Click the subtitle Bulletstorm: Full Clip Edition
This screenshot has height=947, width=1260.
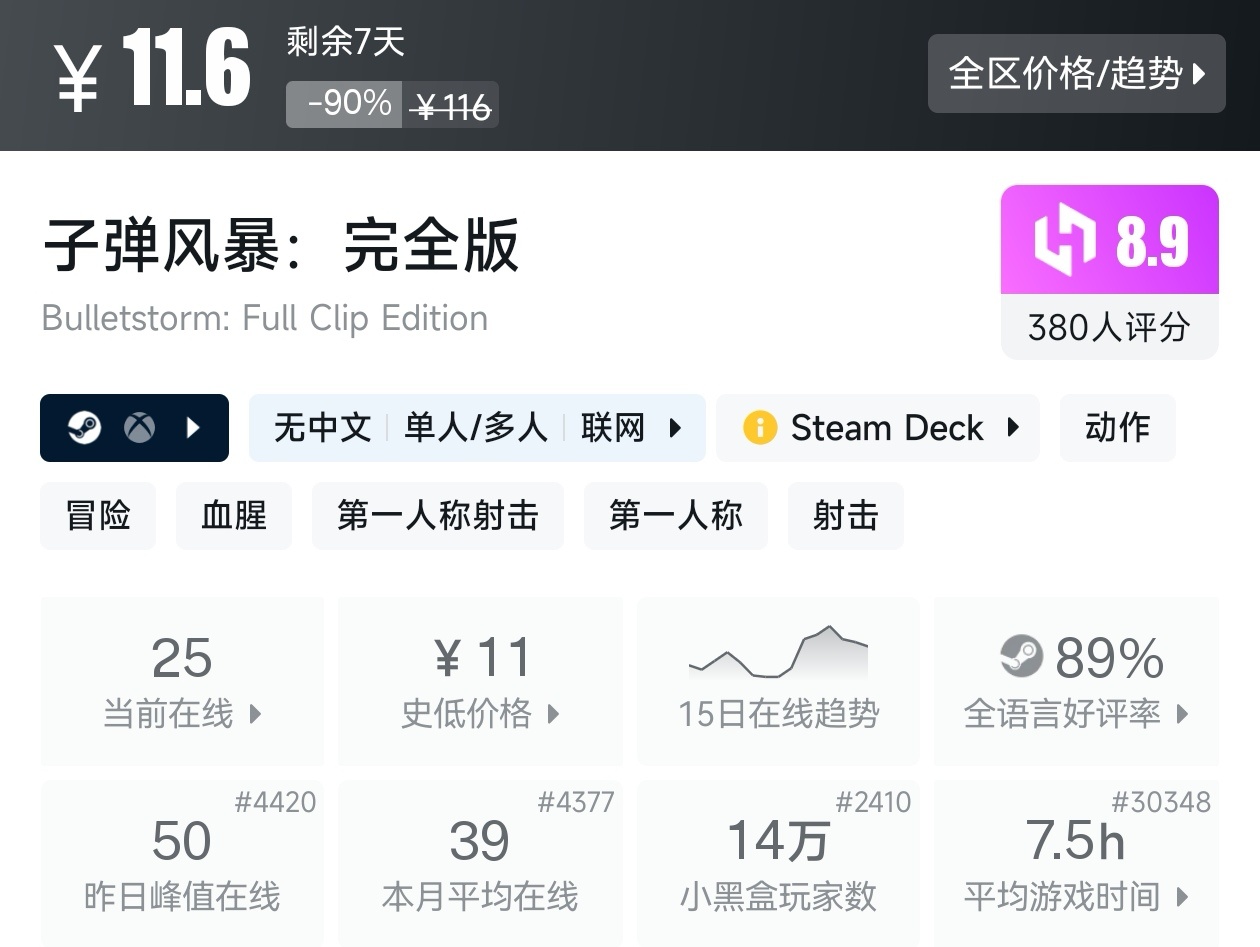point(265,319)
